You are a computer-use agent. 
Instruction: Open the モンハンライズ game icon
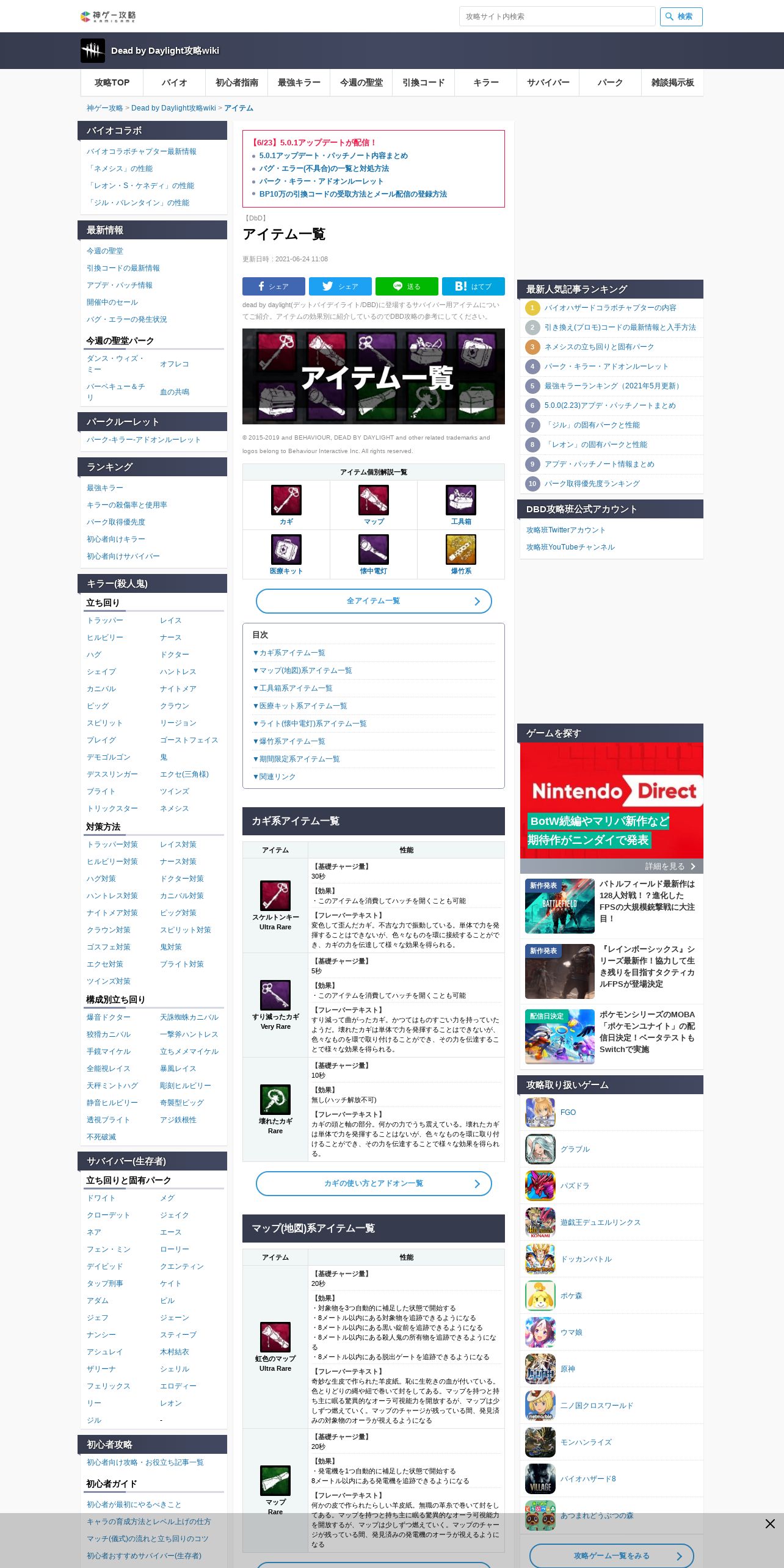pos(540,1442)
